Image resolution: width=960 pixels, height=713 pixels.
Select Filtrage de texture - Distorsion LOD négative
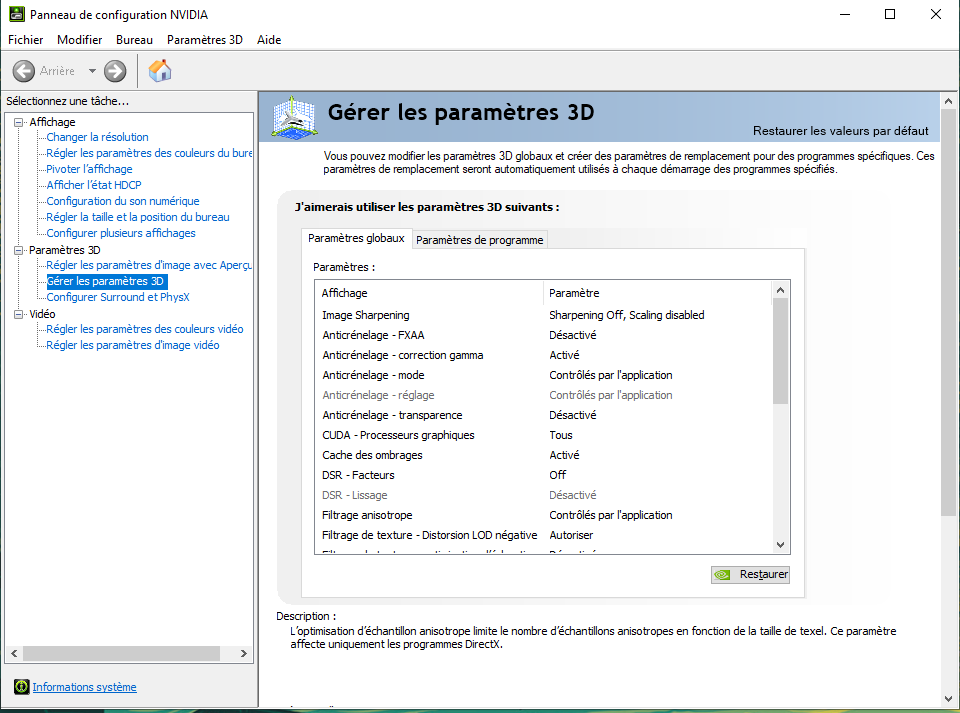point(544,535)
